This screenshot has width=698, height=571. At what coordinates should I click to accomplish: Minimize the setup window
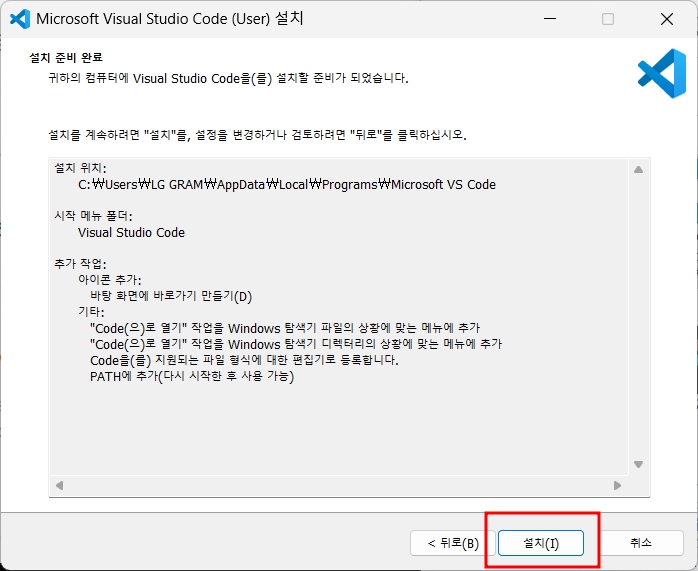click(x=550, y=19)
